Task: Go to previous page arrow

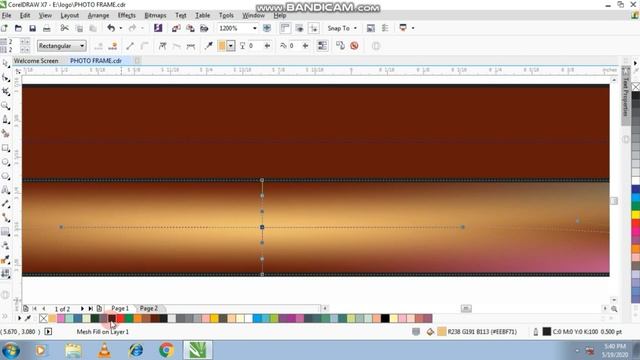Action: pyautogui.click(x=44, y=309)
